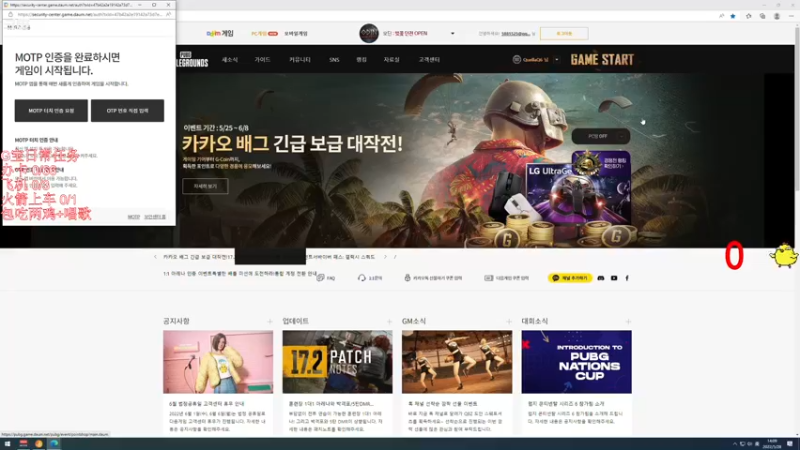Click the yellow Kakao channel add button

click(x=570, y=278)
